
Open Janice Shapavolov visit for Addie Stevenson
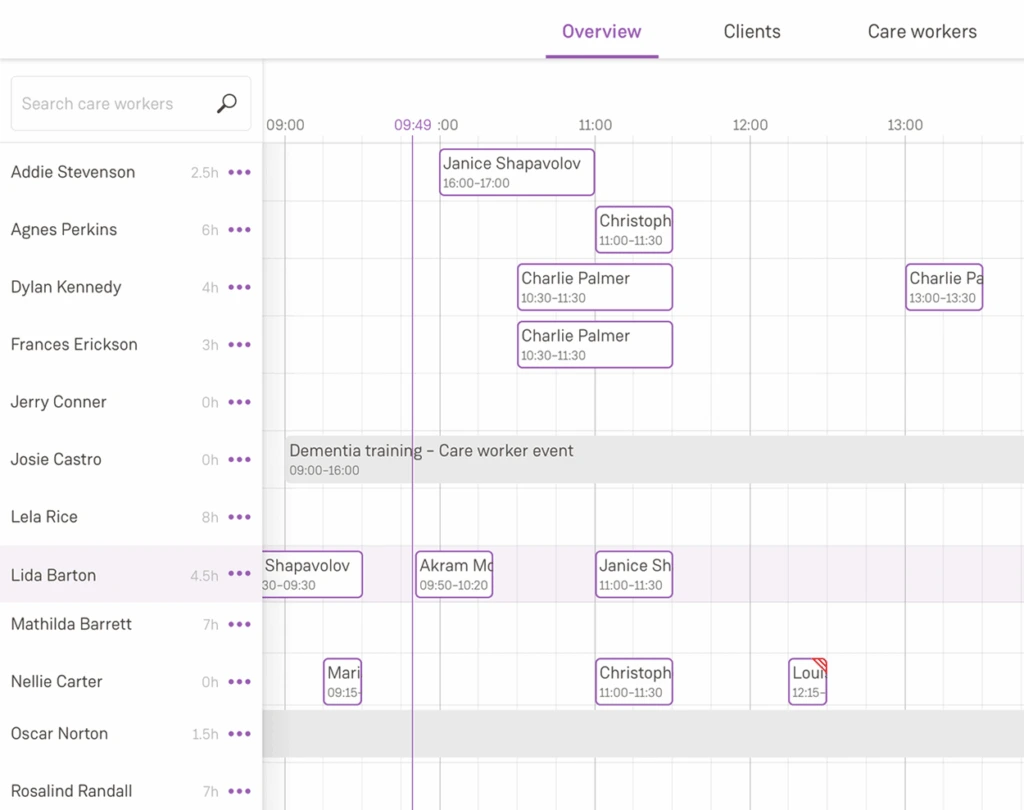pos(516,172)
